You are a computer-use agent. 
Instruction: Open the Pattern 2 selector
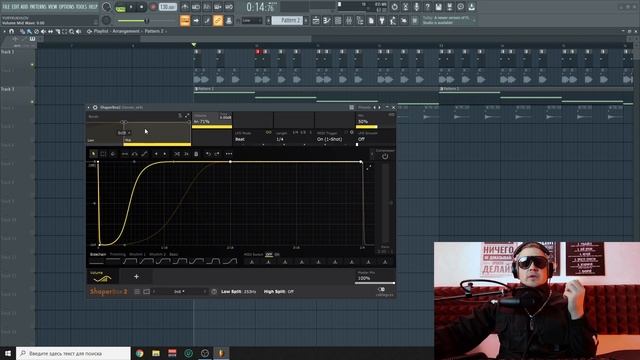(x=288, y=20)
